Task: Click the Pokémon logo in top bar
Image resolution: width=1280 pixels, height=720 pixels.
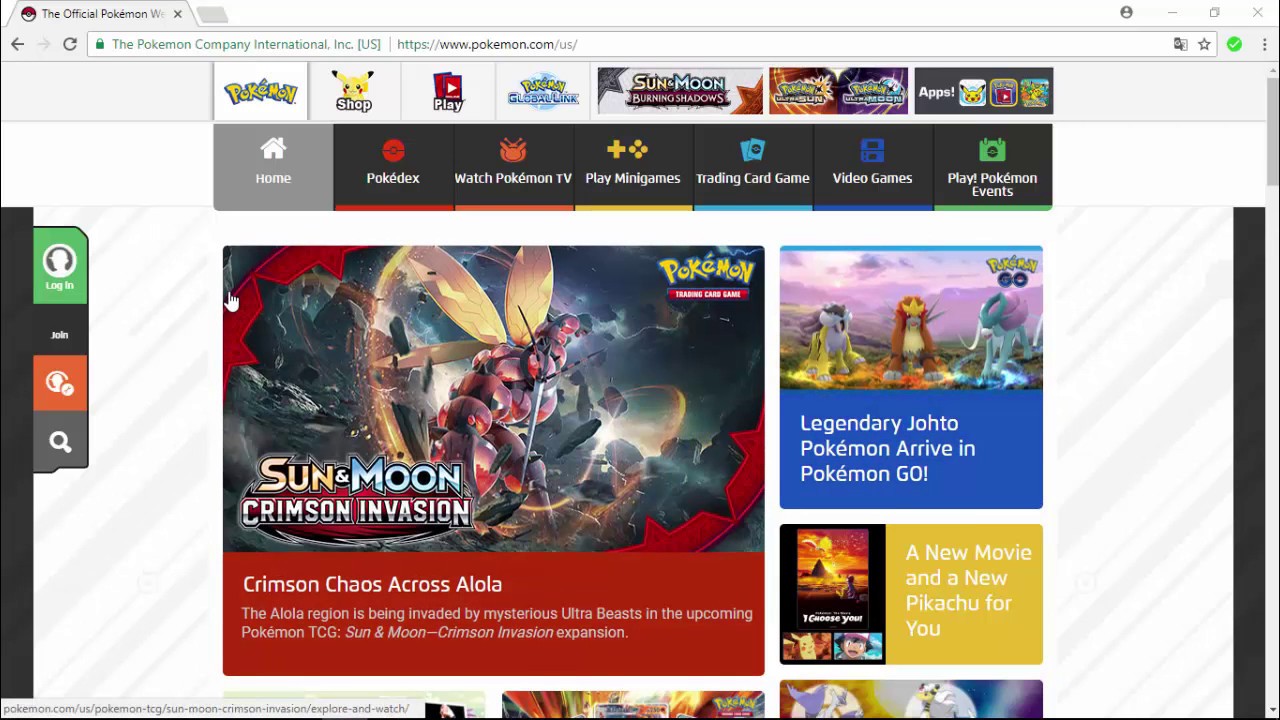Action: [261, 91]
